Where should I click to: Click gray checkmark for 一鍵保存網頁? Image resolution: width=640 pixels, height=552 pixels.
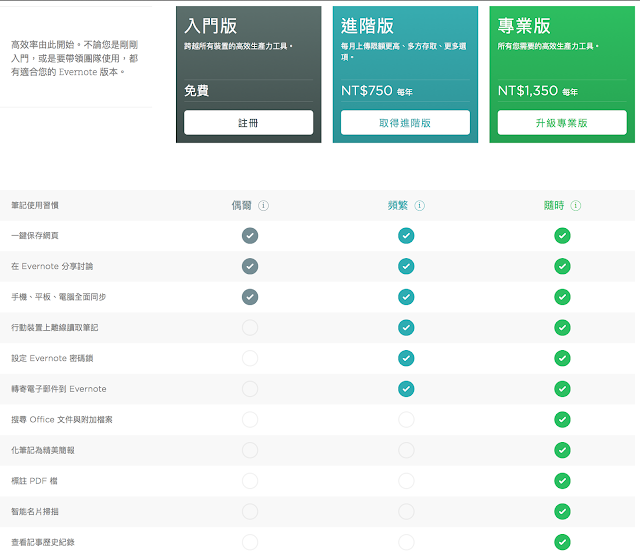coord(250,236)
